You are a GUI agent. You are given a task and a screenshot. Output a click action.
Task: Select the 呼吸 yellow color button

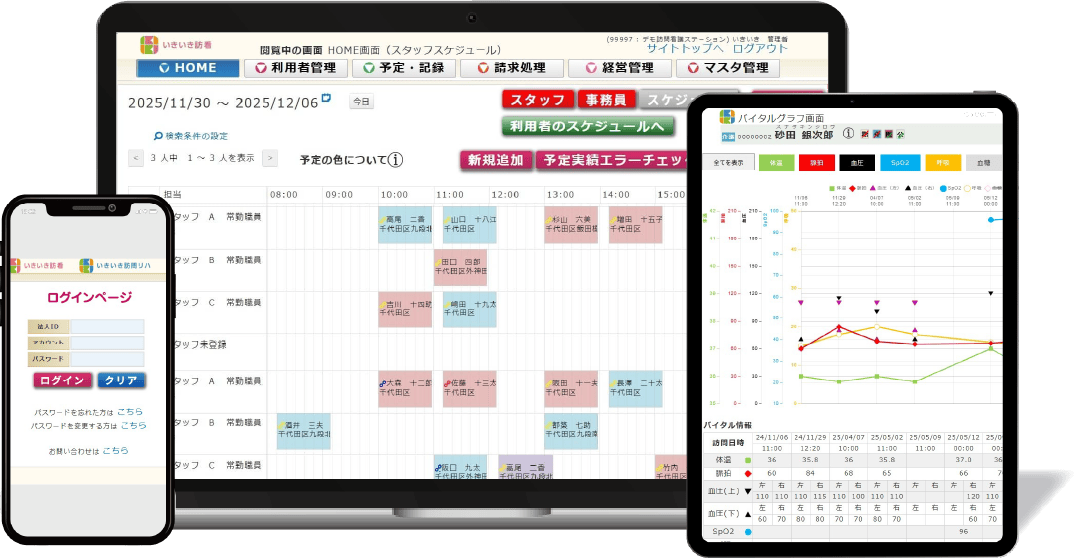[x=941, y=163]
